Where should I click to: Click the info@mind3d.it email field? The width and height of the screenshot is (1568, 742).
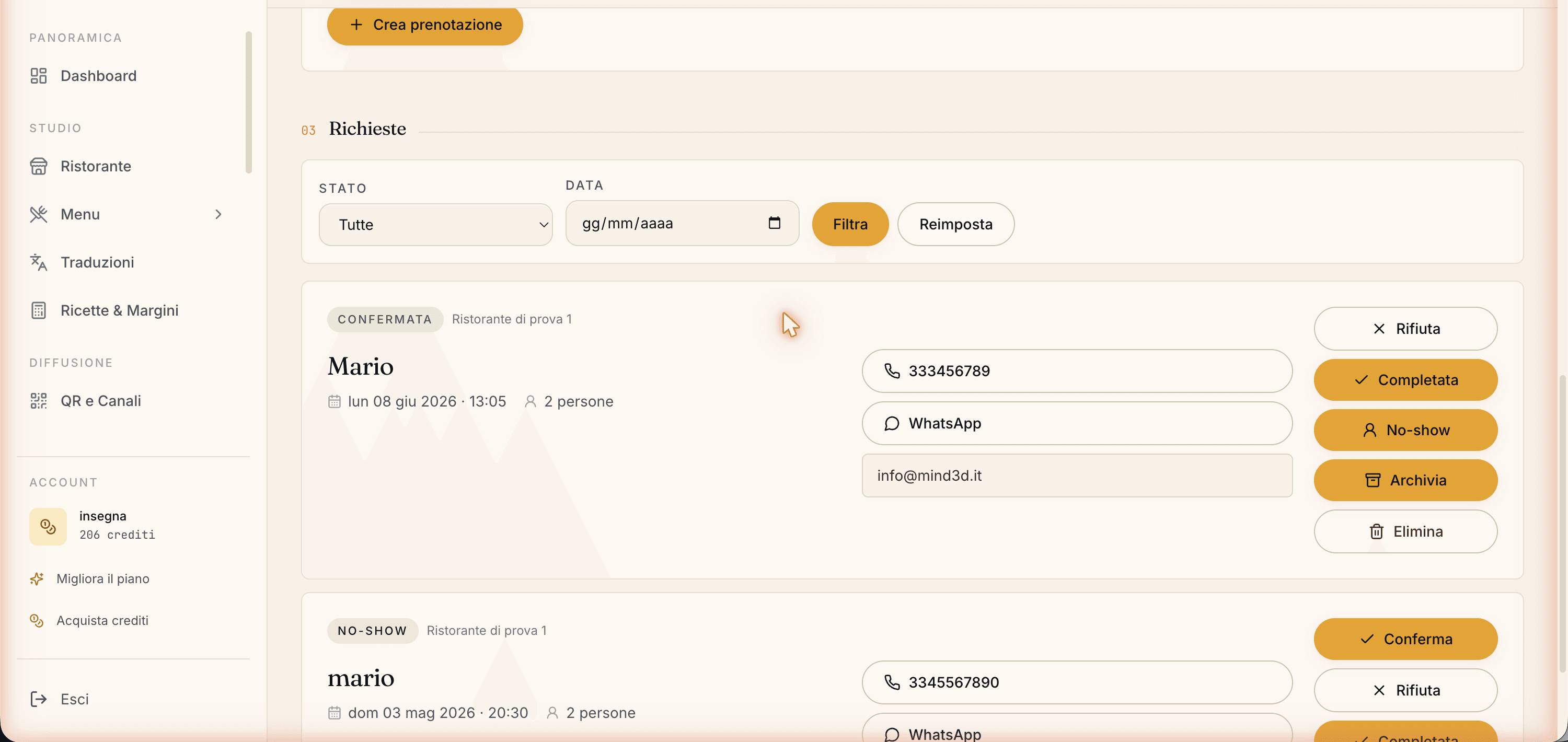click(1076, 476)
